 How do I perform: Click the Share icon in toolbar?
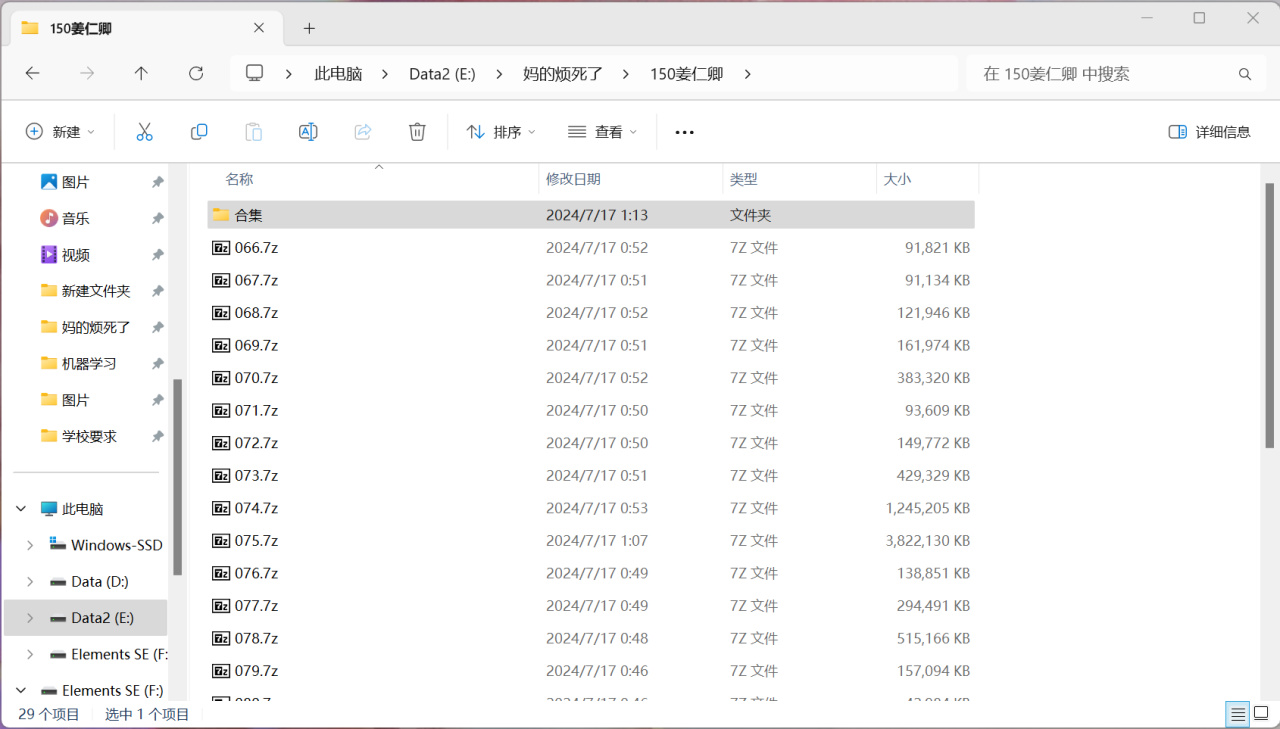click(x=363, y=132)
